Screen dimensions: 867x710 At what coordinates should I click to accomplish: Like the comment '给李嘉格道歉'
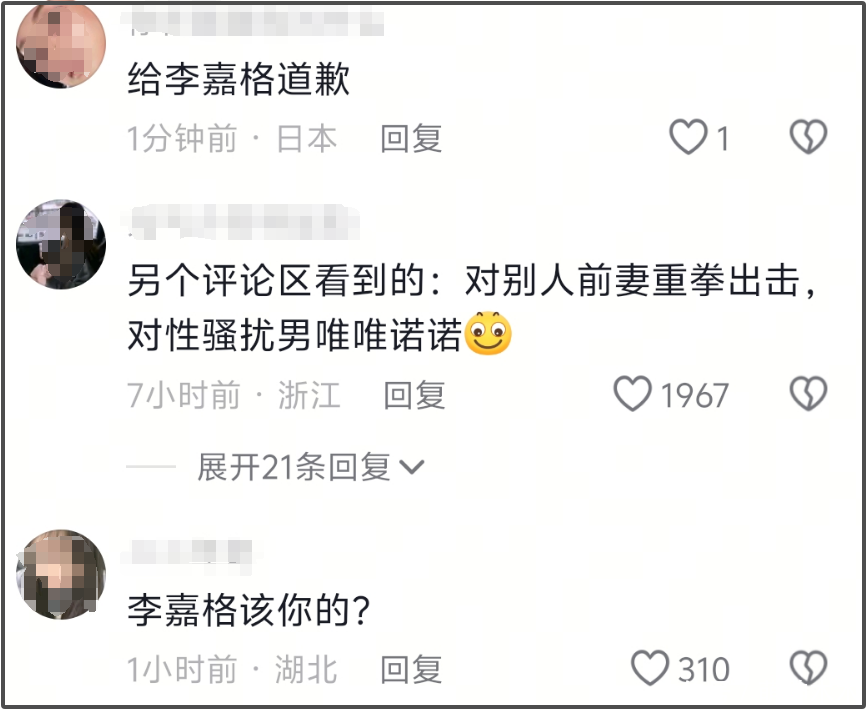[688, 137]
